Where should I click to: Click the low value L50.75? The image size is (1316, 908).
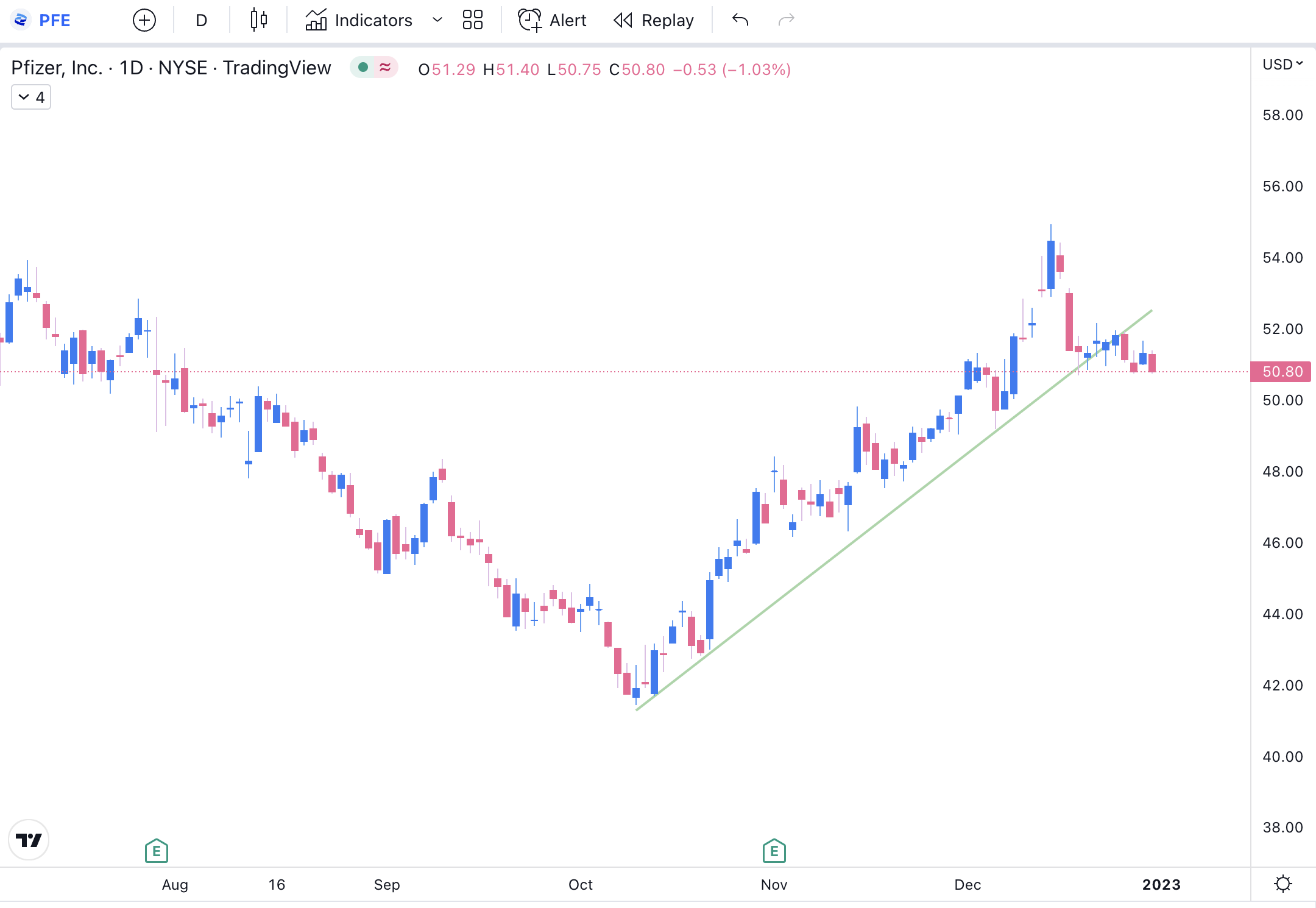pos(574,69)
